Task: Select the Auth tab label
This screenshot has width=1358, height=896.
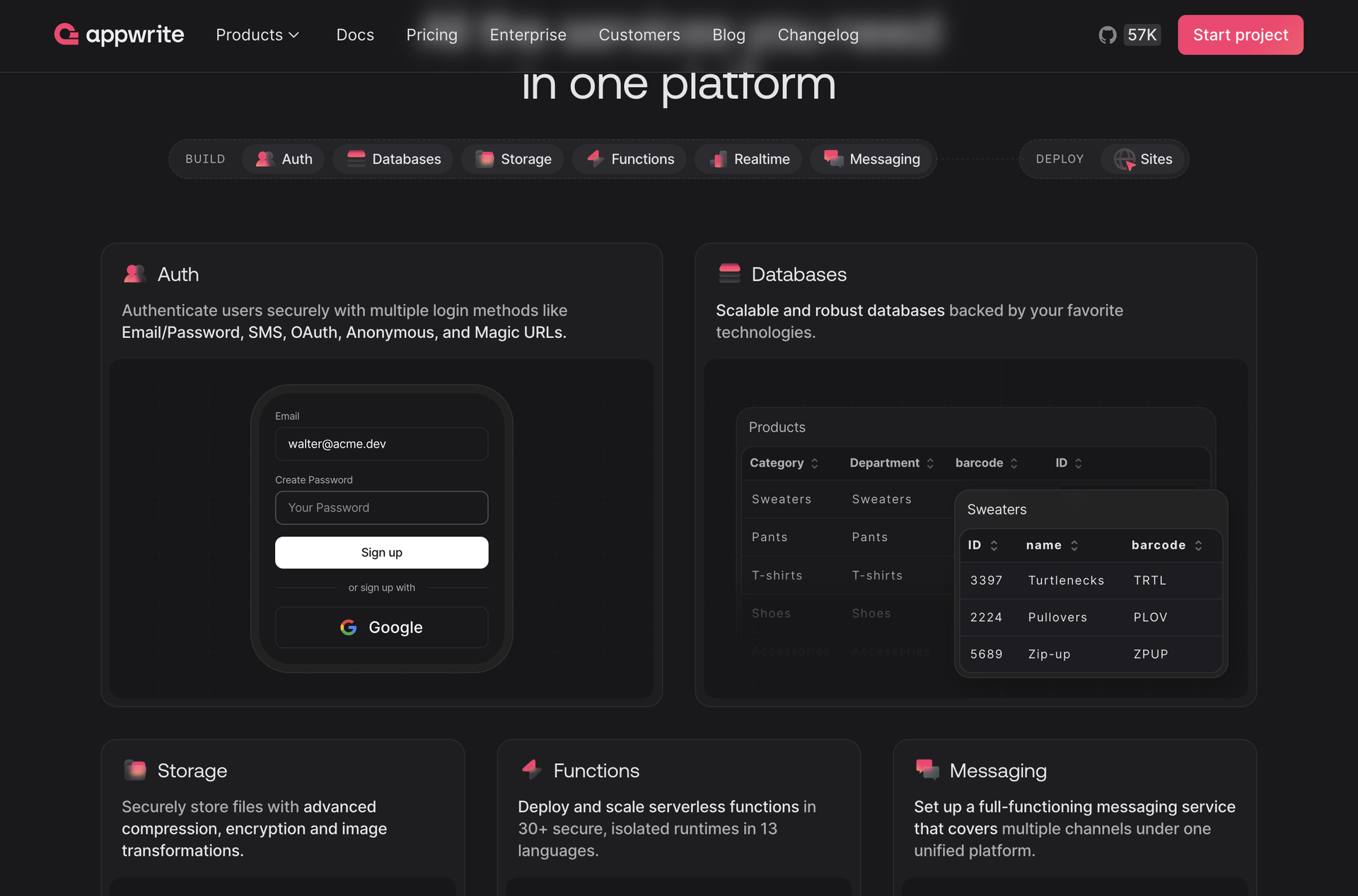Action: [x=297, y=159]
